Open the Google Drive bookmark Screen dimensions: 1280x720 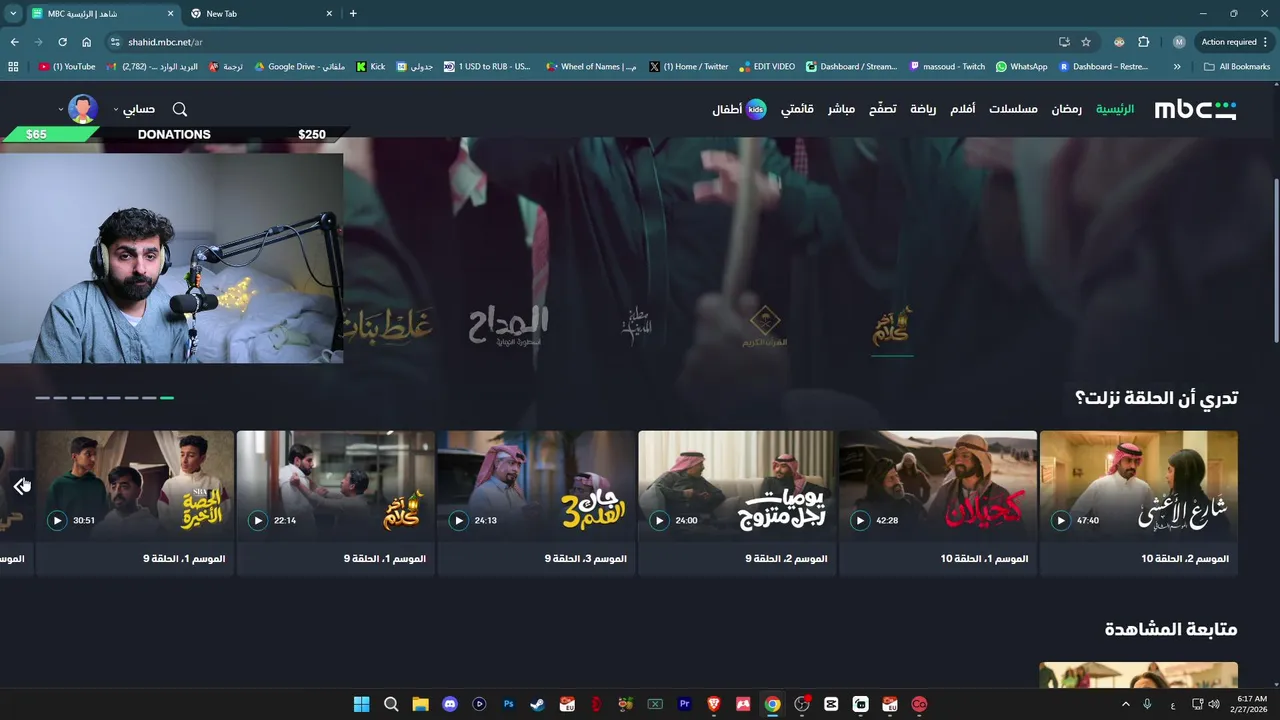(x=300, y=67)
